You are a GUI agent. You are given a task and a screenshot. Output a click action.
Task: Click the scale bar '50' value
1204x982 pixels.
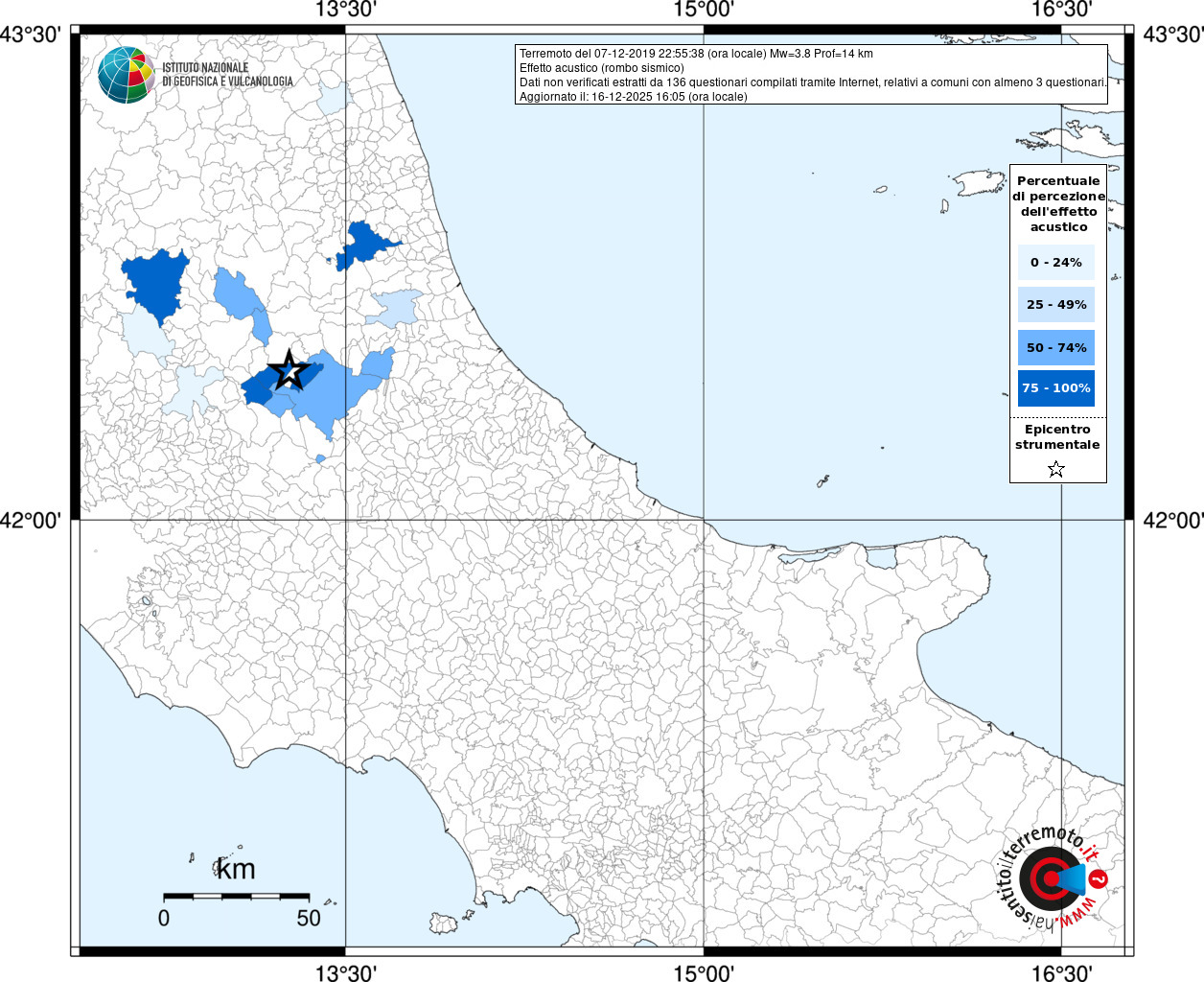point(309,918)
